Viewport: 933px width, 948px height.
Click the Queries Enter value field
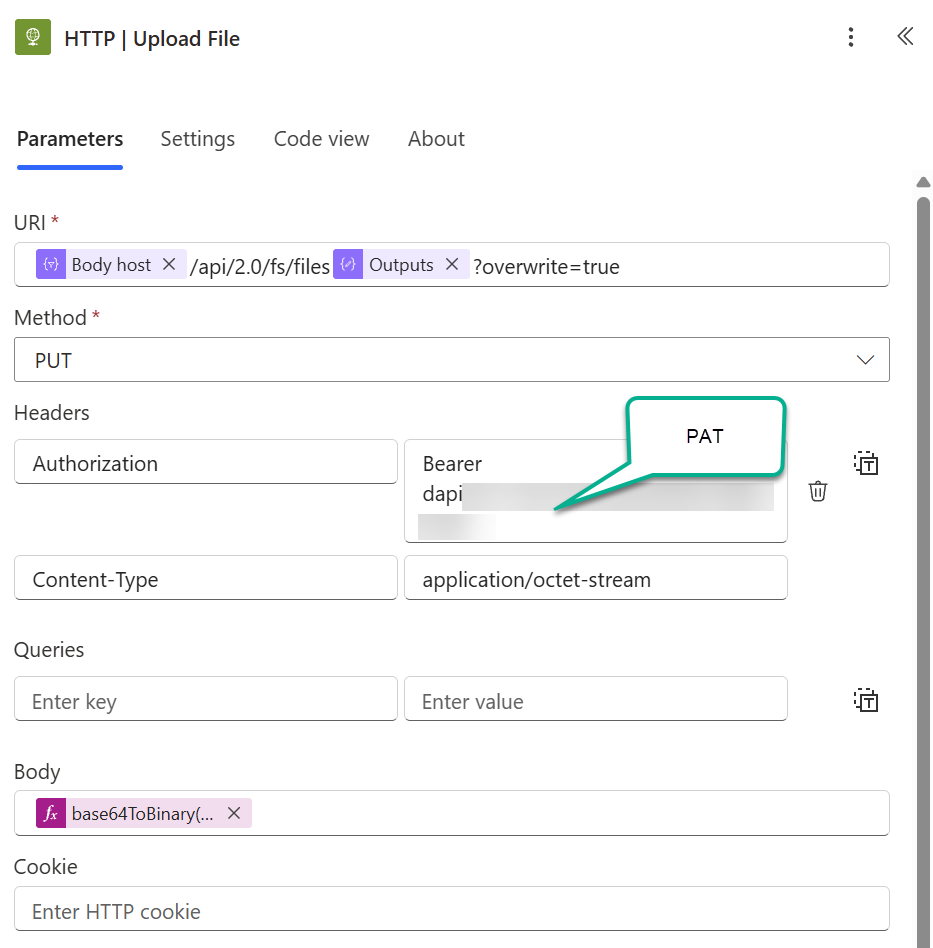tap(596, 699)
